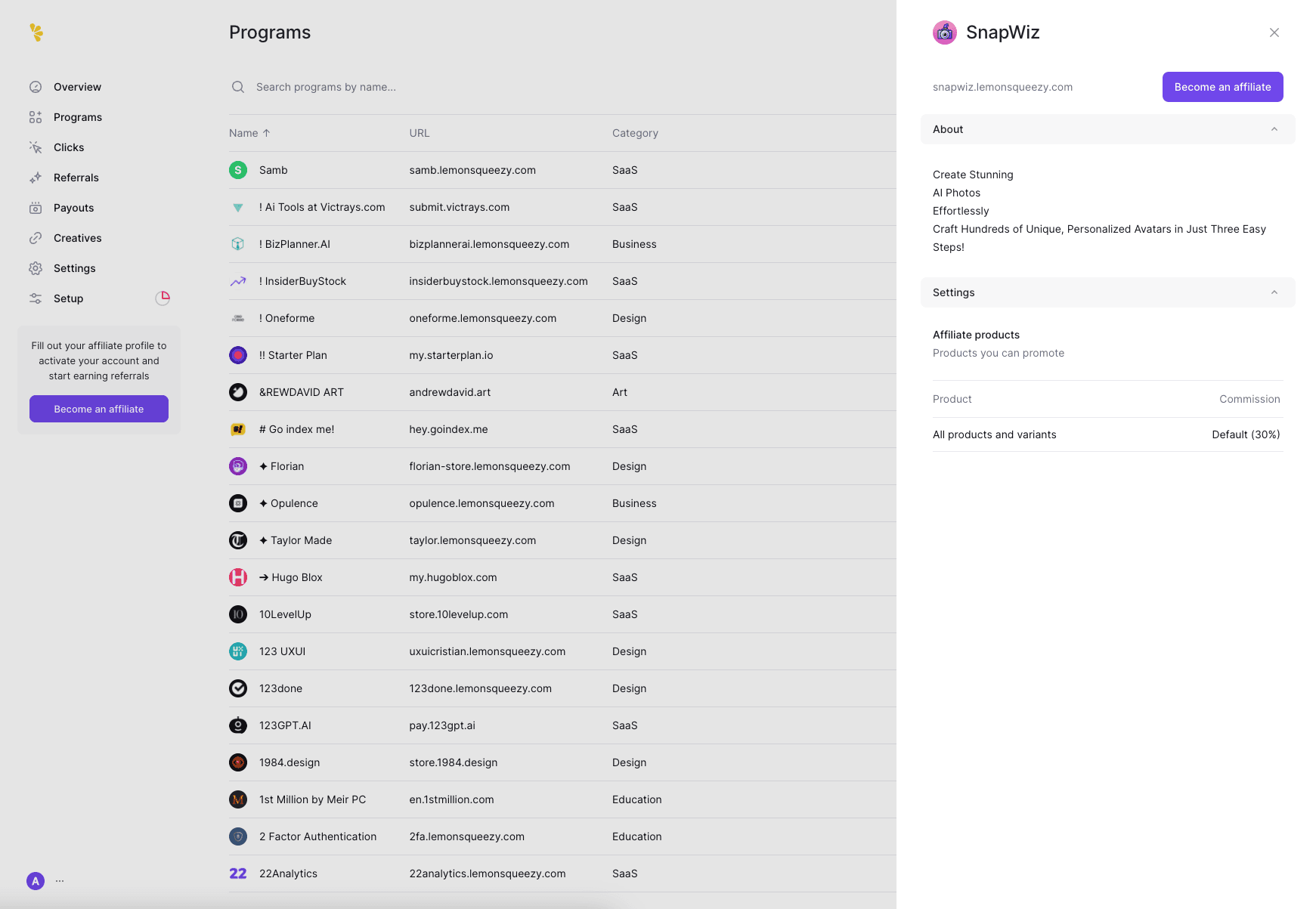This screenshot has width=1316, height=909.
Task: Click the search programs by name field
Action: (454, 87)
